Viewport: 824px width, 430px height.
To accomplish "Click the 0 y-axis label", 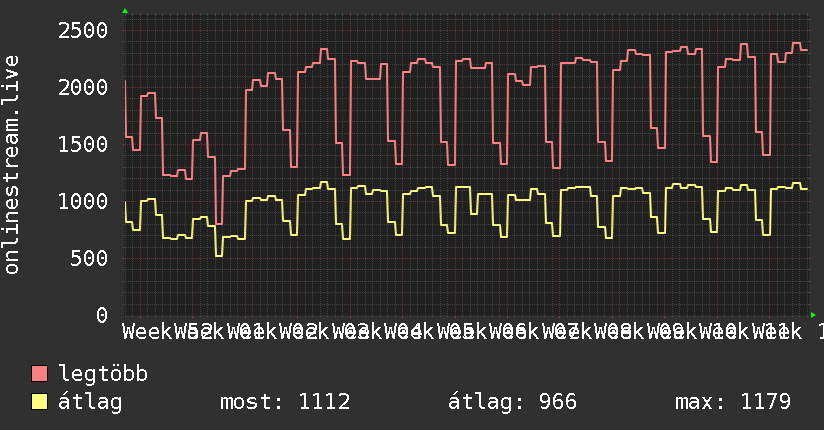I will 102,315.
